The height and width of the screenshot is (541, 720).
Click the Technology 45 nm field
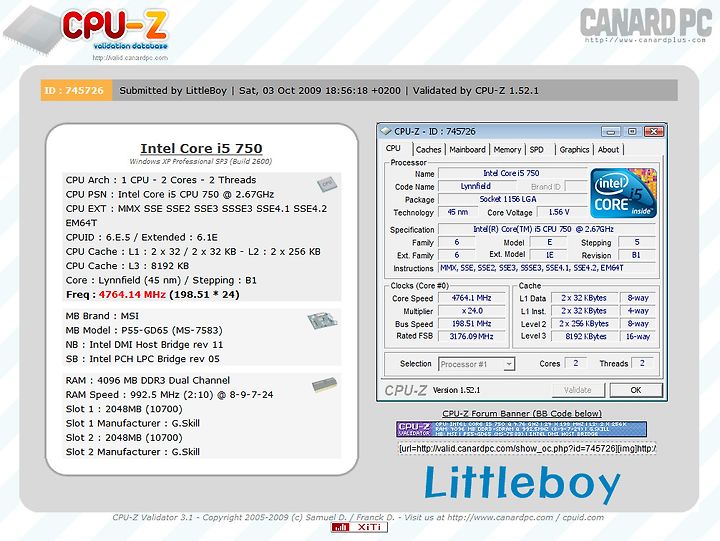point(457,212)
